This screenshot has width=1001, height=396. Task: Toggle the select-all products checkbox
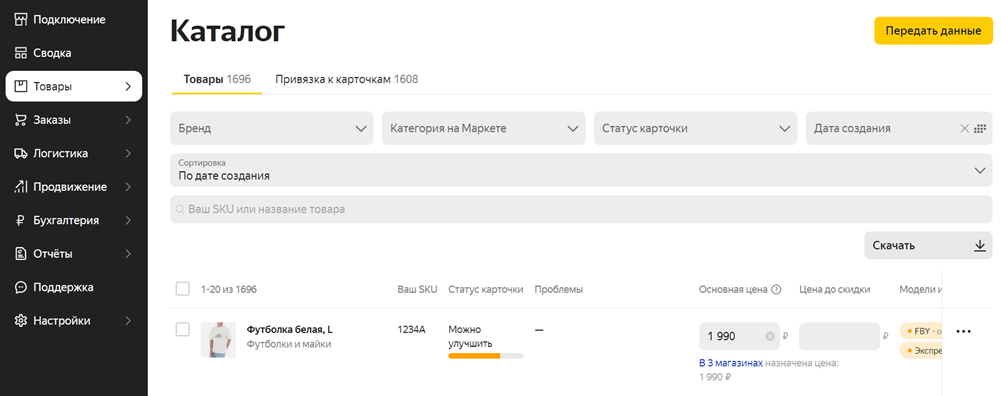tap(183, 289)
